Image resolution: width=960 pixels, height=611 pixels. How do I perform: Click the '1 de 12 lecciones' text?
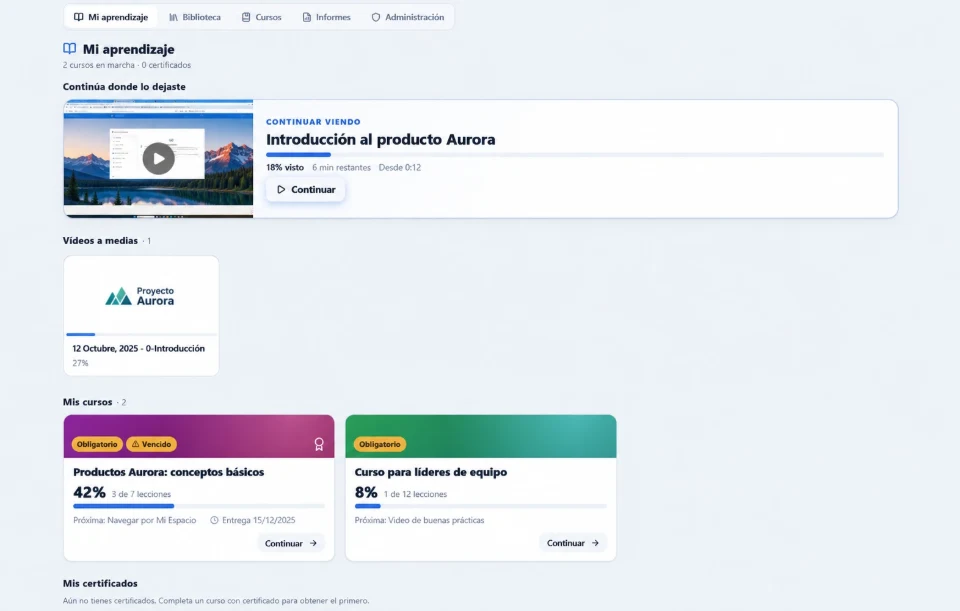(x=415, y=494)
